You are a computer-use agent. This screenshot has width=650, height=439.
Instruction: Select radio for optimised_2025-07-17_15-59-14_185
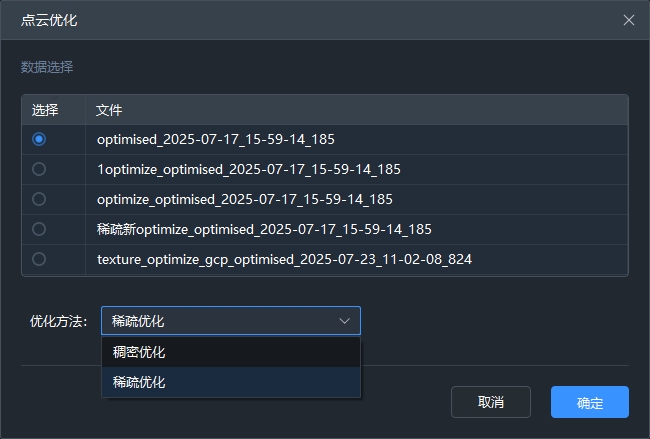click(39, 139)
